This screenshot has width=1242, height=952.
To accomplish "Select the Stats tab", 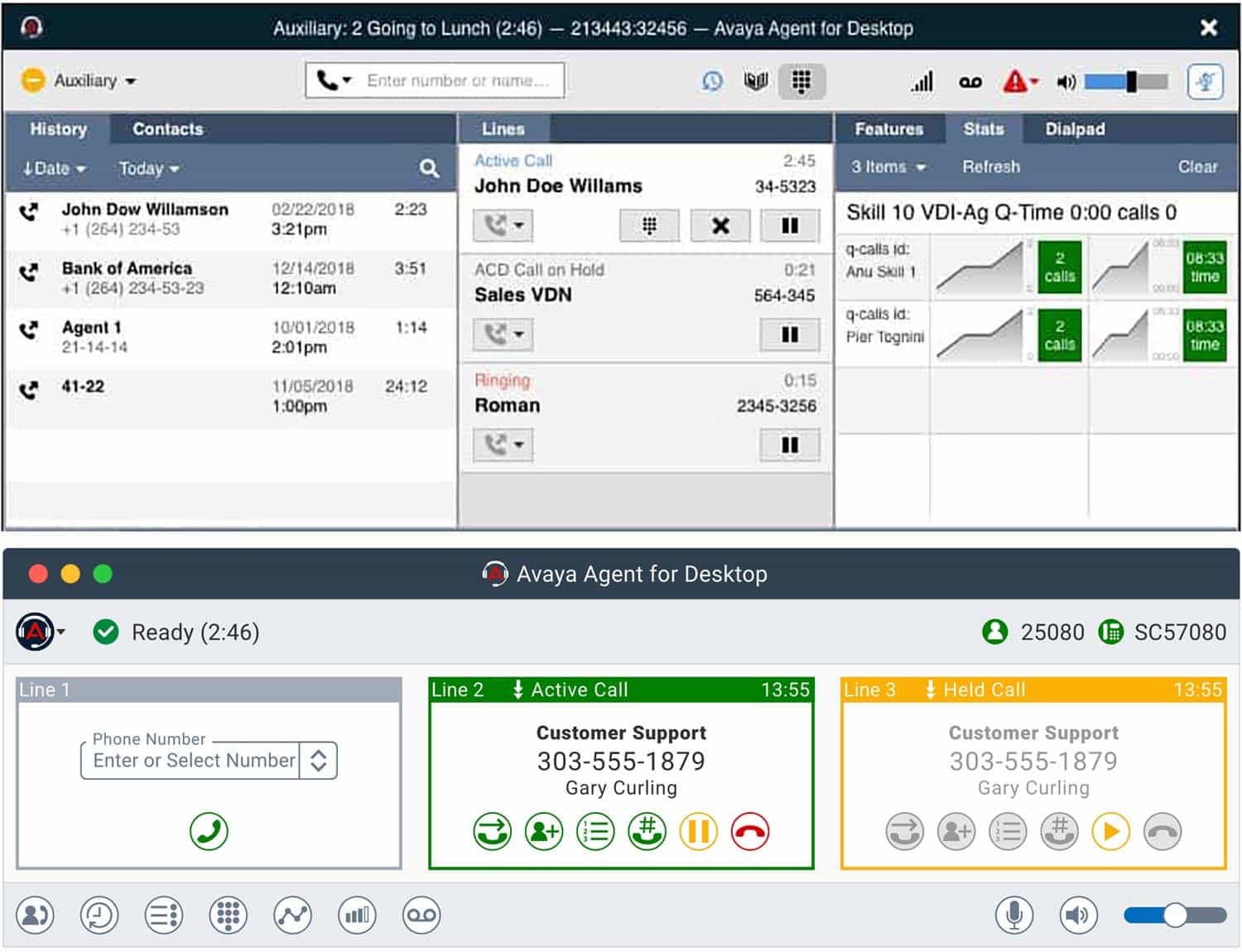I will (984, 129).
